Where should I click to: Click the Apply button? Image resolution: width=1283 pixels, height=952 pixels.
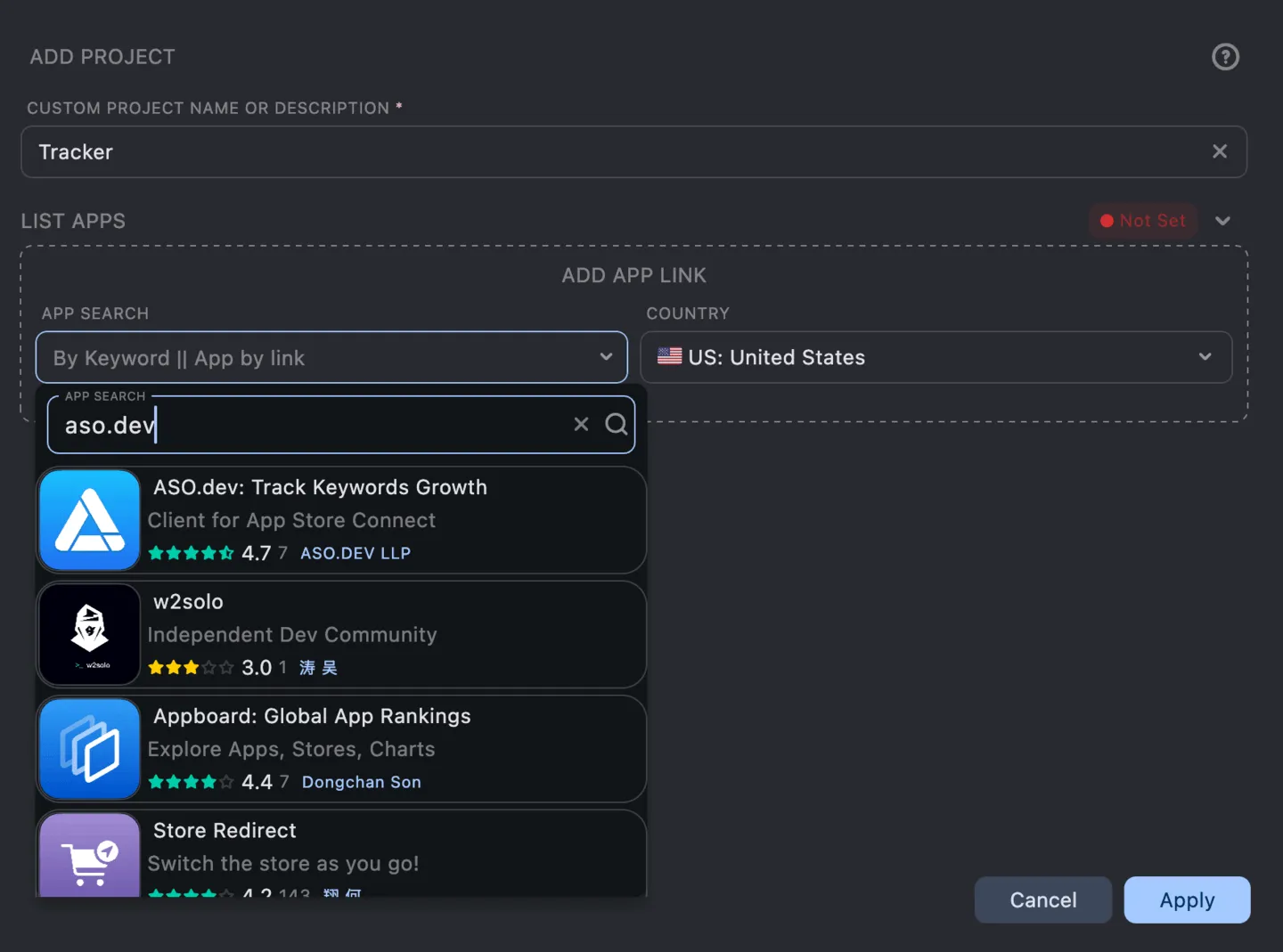(x=1187, y=899)
